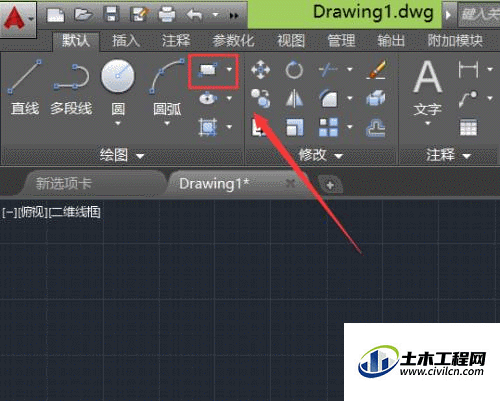Create a new drawing from quick access toolbar
This screenshot has width=500, height=401.
[x=56, y=15]
